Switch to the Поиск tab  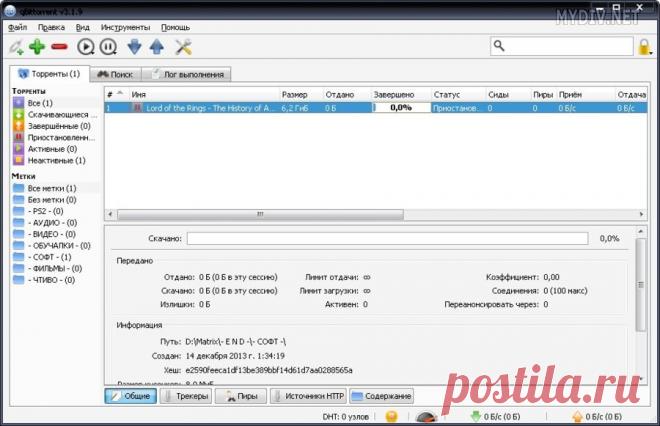tap(114, 74)
